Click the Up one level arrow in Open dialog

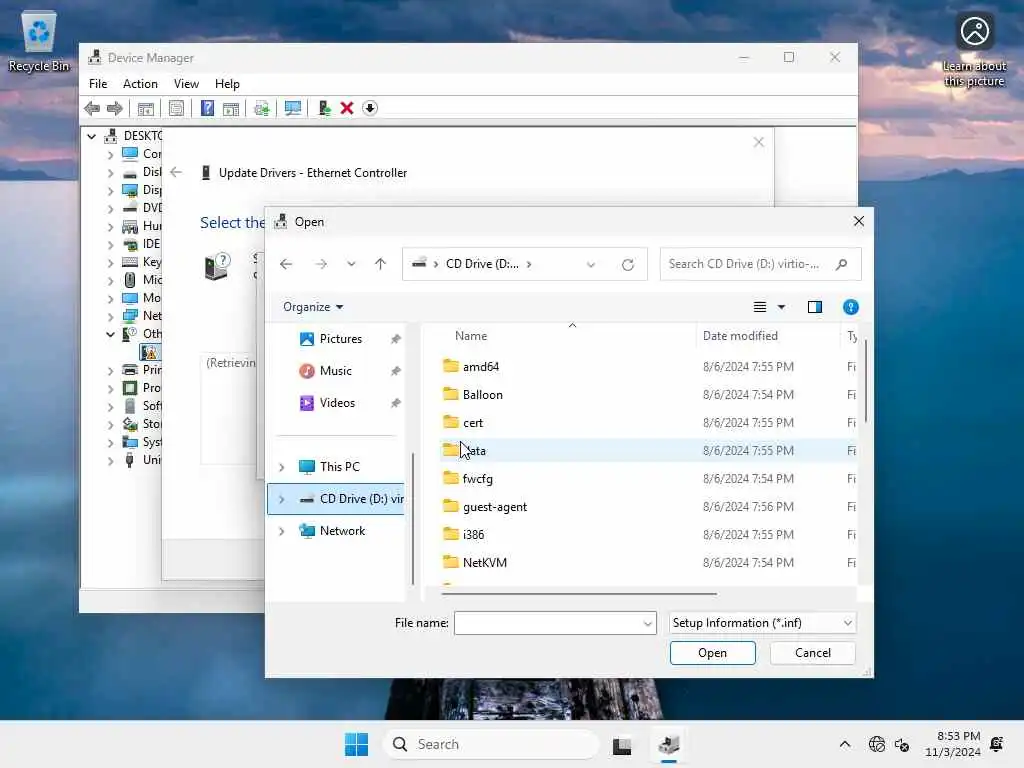coord(380,264)
